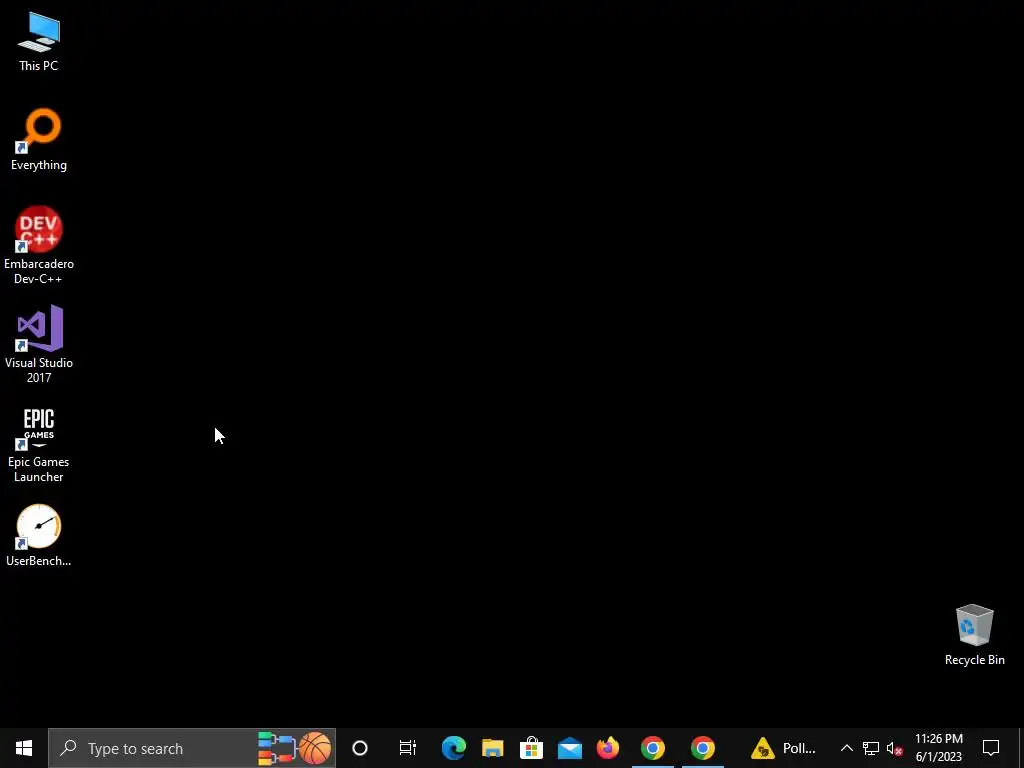
Task: Switch to the first Chrome taskbar window
Action: [652, 748]
